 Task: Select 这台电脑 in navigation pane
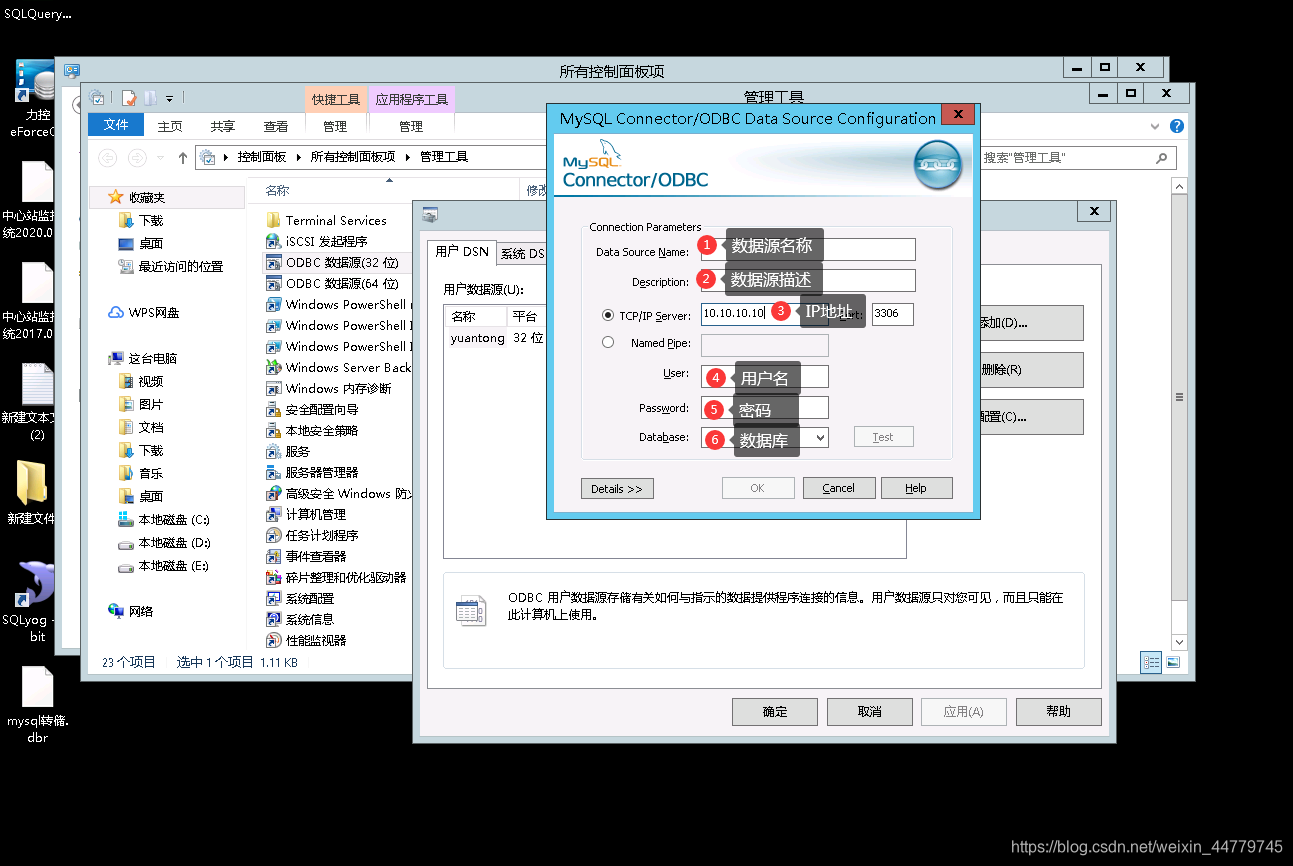click(143, 358)
